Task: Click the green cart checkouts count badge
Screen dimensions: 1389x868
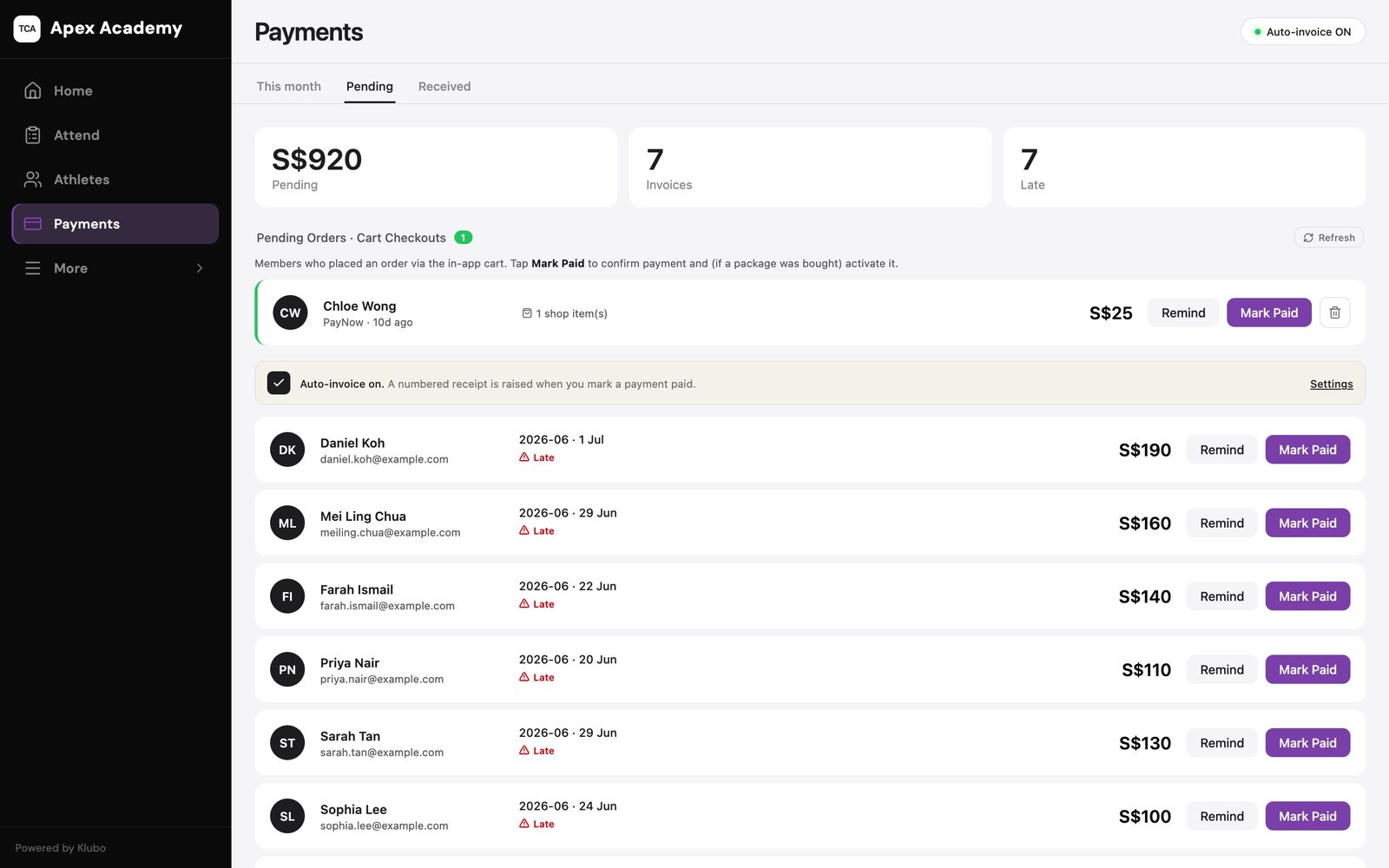Action: coord(464,237)
